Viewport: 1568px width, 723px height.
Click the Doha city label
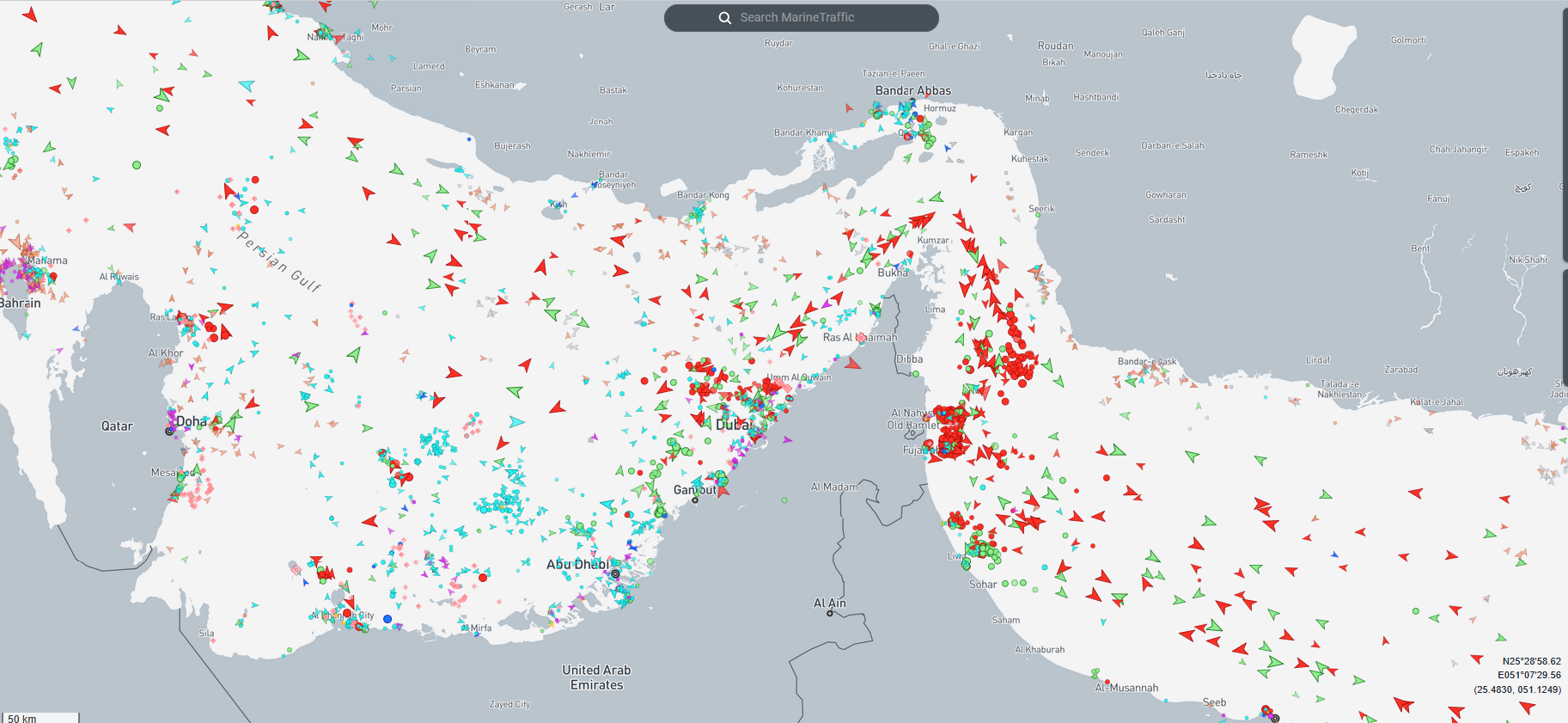(x=192, y=421)
